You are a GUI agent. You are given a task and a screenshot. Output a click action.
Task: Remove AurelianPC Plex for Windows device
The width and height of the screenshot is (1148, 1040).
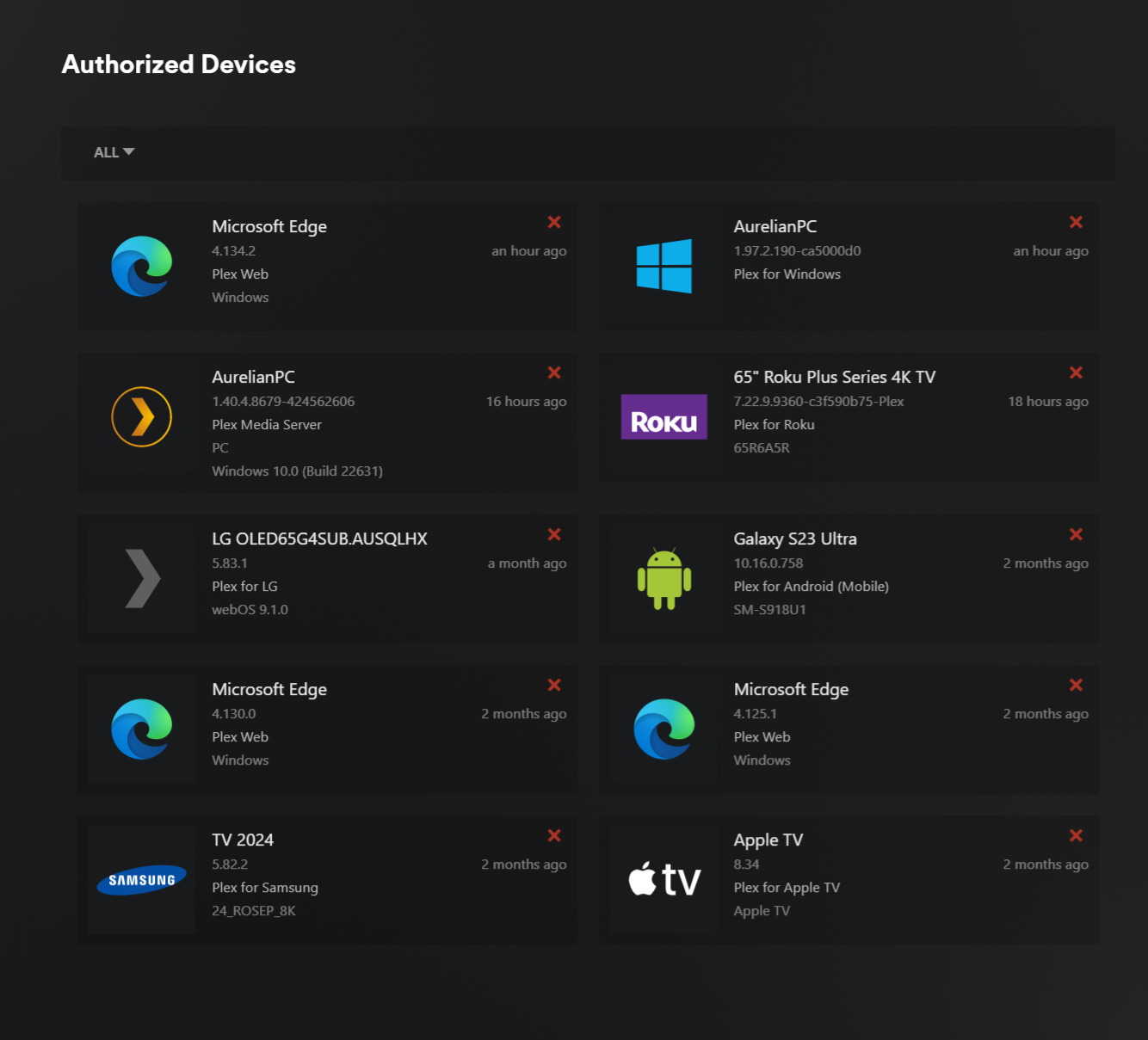coord(1076,222)
